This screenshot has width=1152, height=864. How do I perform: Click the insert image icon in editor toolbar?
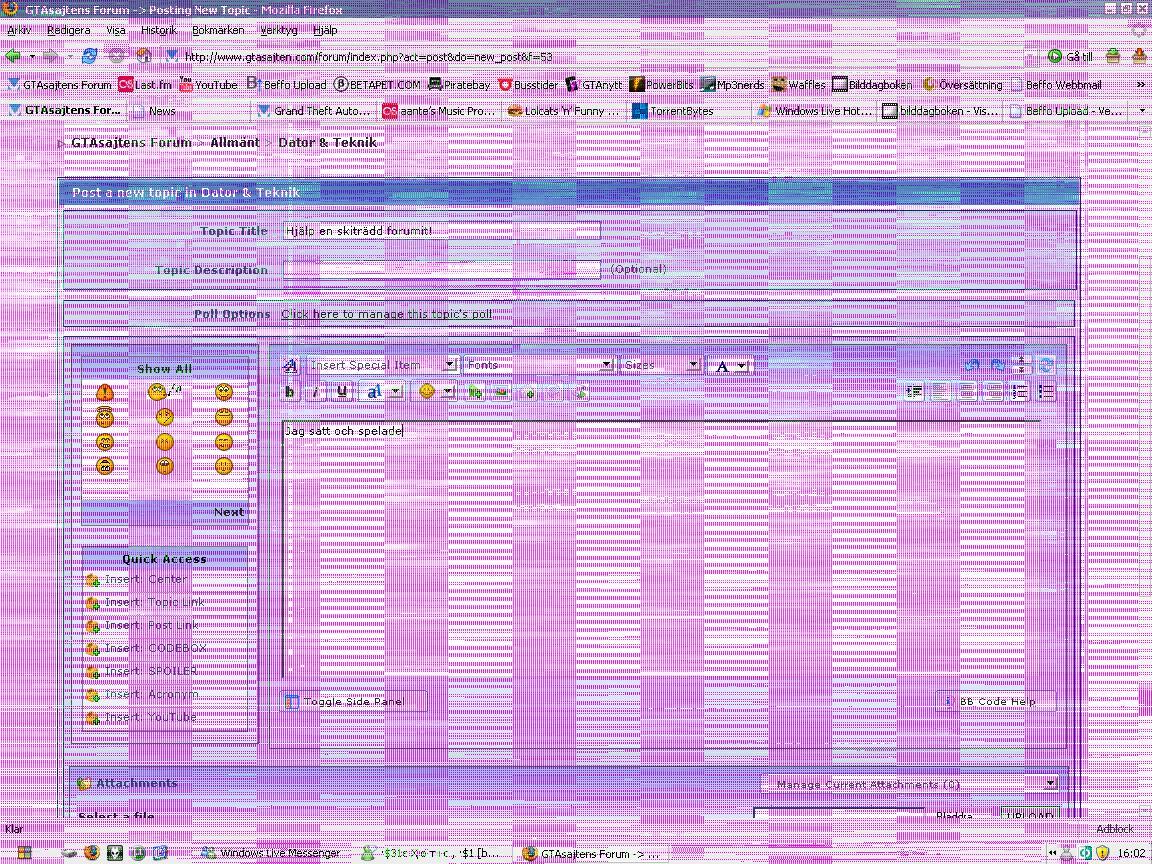(x=502, y=392)
